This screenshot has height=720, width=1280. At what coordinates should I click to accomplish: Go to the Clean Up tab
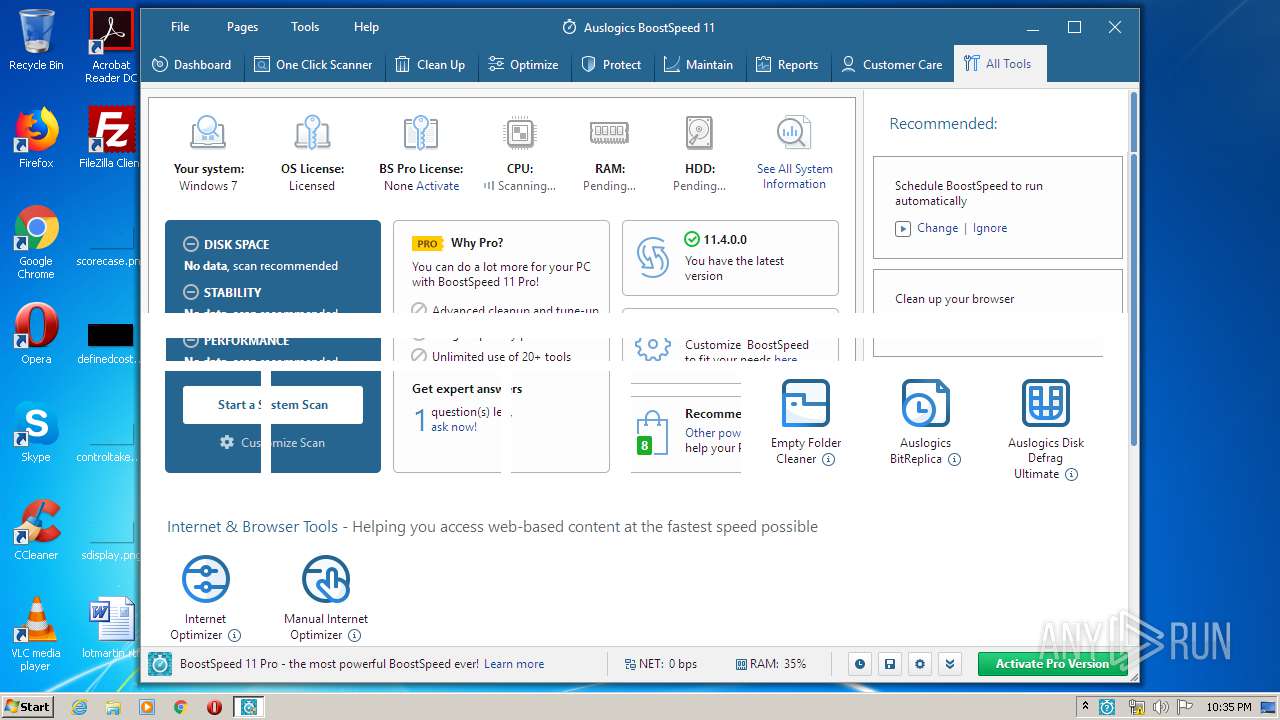430,64
